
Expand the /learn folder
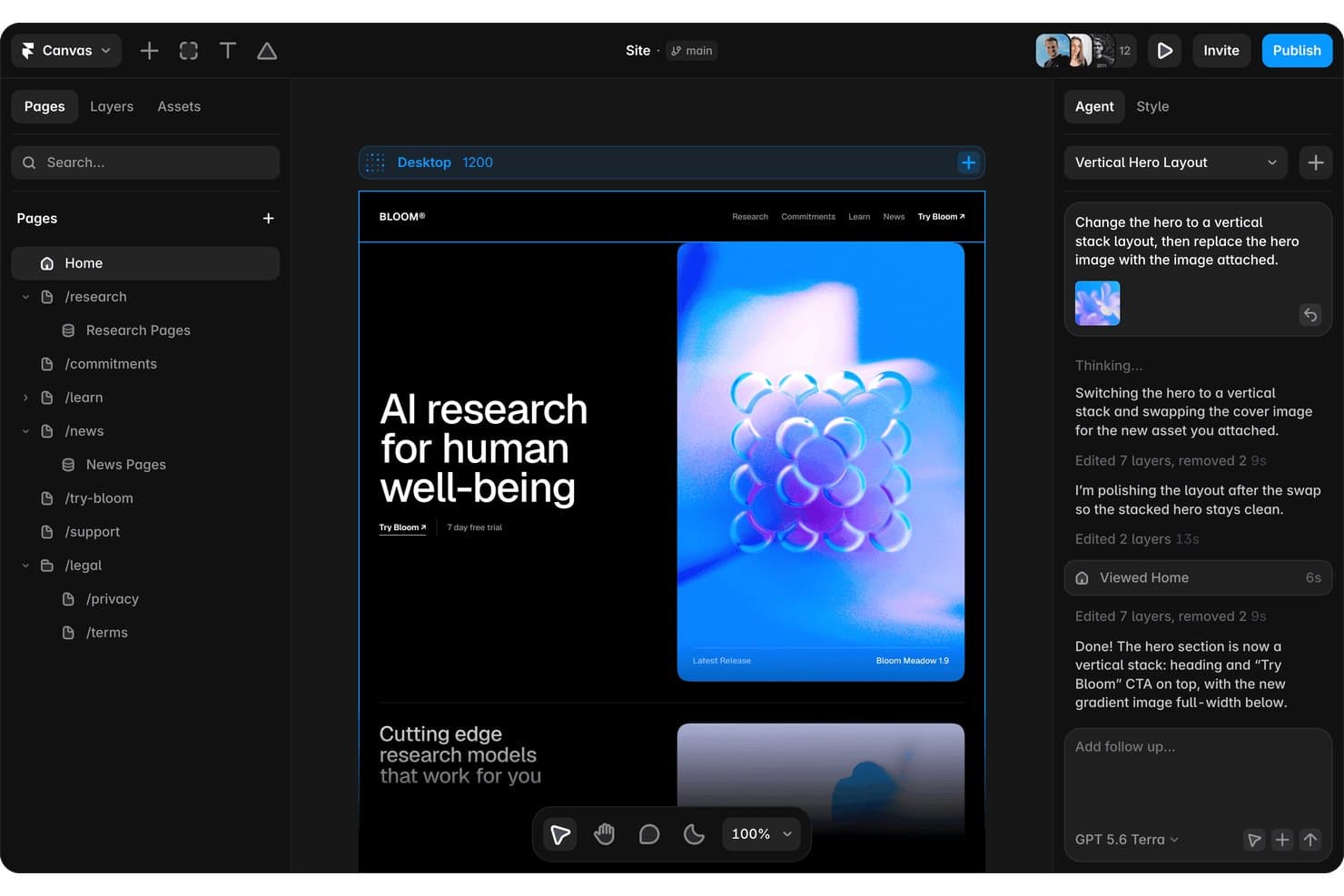pos(25,398)
